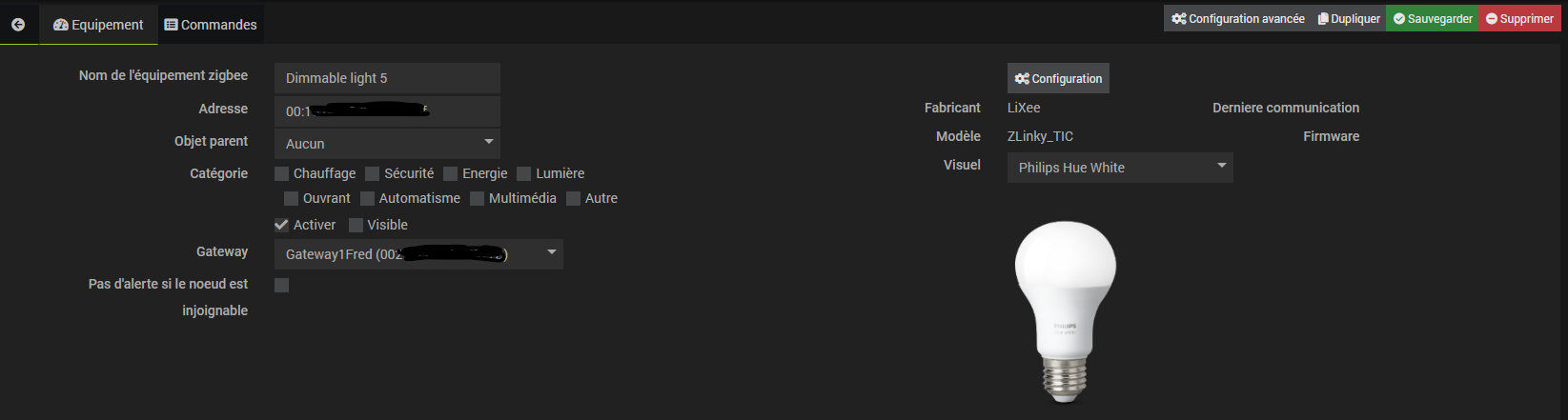Viewport: 1568px width, 420px height.
Task: Click the back arrow icon
Action: [18, 25]
